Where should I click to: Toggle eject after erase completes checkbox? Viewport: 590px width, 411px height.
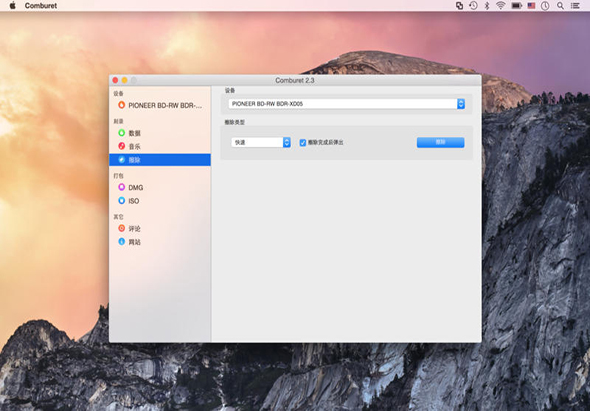click(x=303, y=143)
